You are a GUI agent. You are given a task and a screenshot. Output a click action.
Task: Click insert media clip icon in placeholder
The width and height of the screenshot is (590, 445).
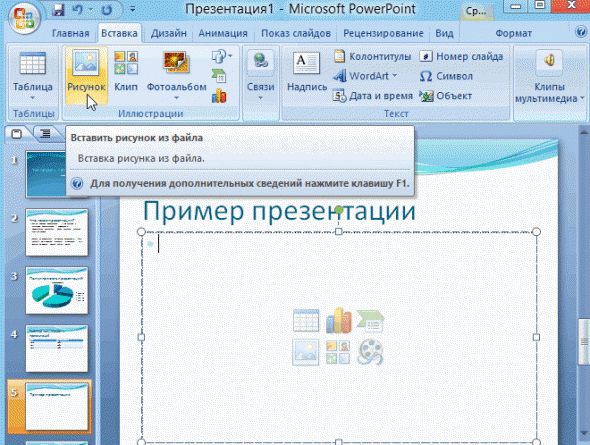(370, 352)
